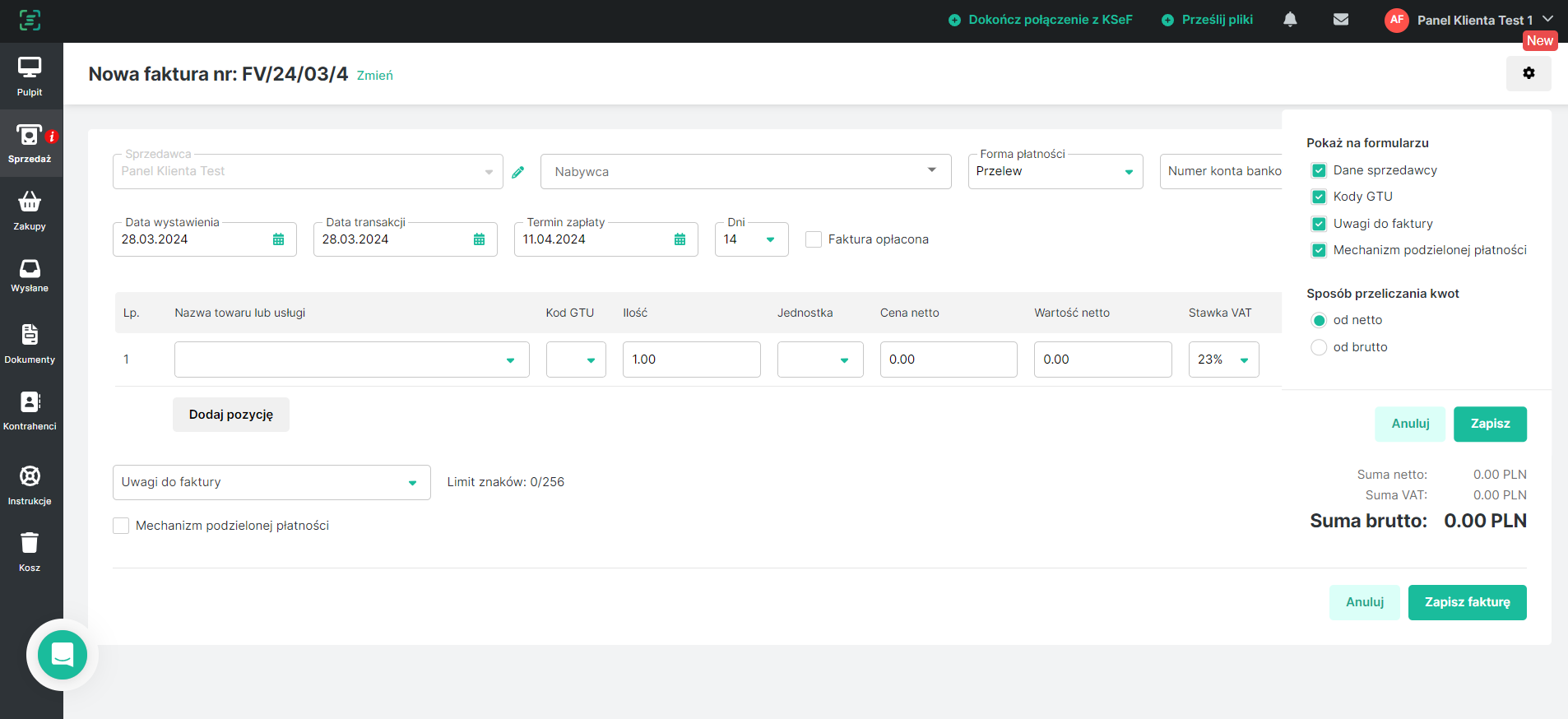Image resolution: width=1568 pixels, height=719 pixels.
Task: Click Zmień link next to invoice number
Action: point(374,76)
